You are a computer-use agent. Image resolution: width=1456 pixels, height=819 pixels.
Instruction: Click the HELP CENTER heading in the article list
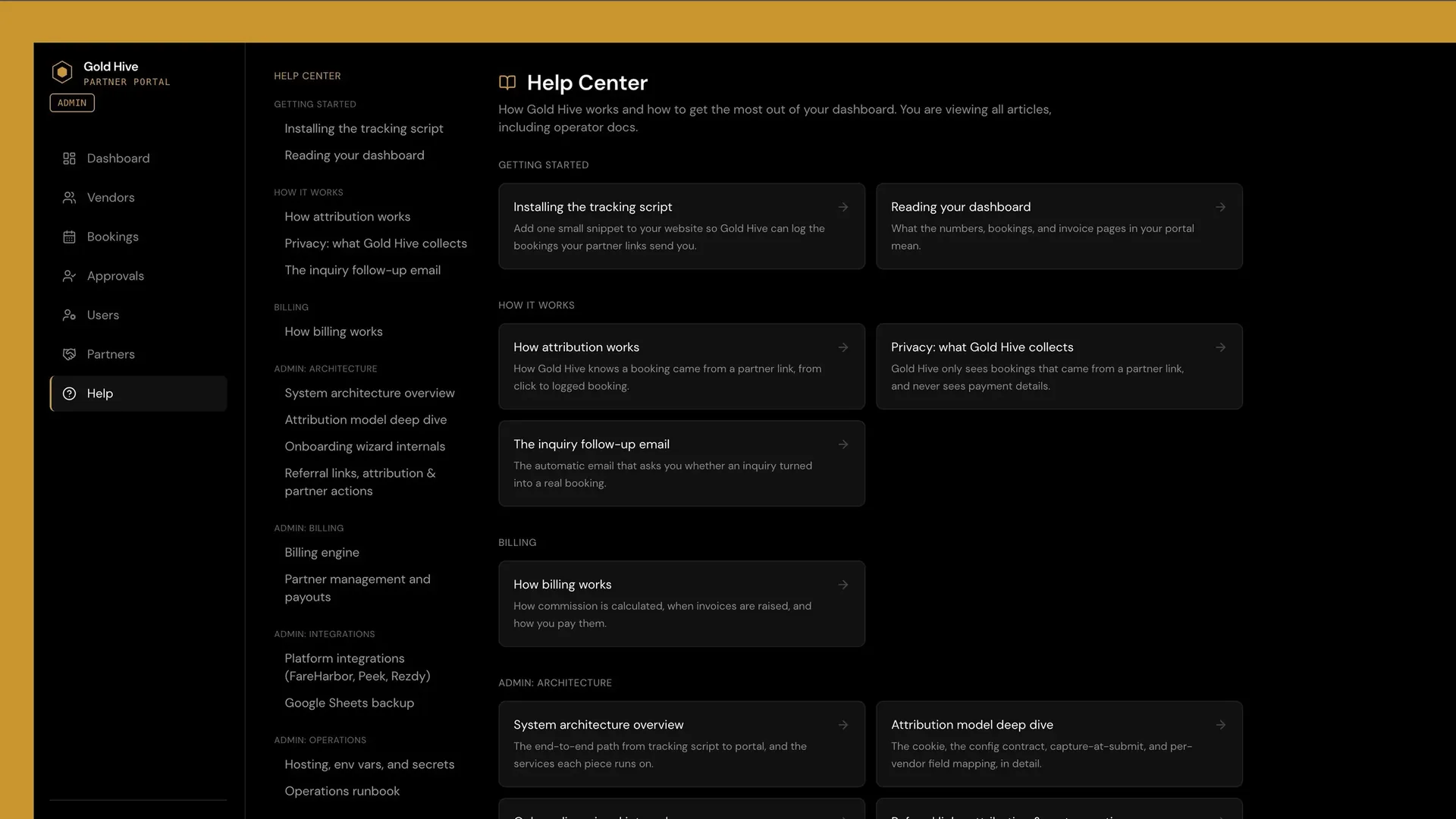pos(307,76)
